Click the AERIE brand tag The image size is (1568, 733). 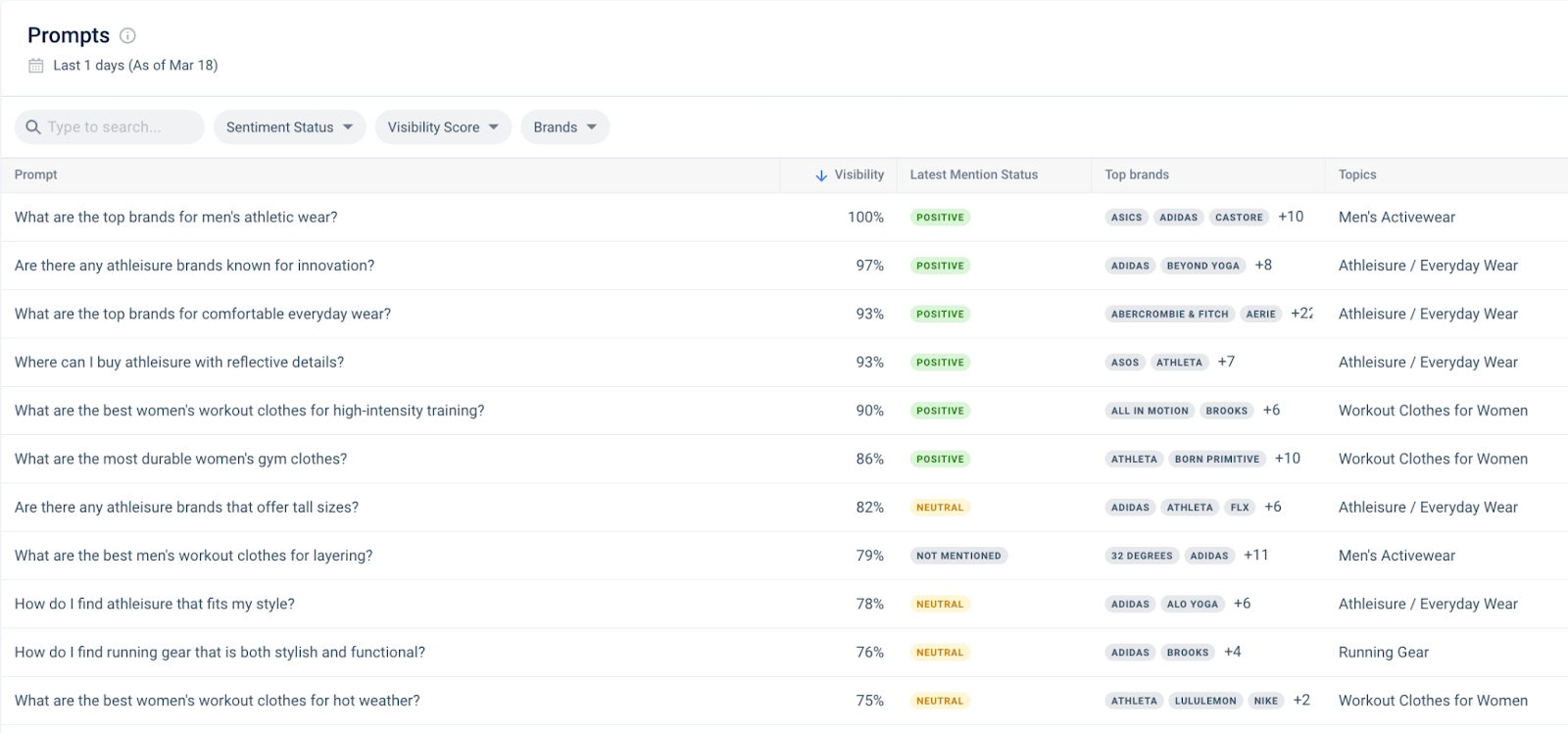[1260, 315]
